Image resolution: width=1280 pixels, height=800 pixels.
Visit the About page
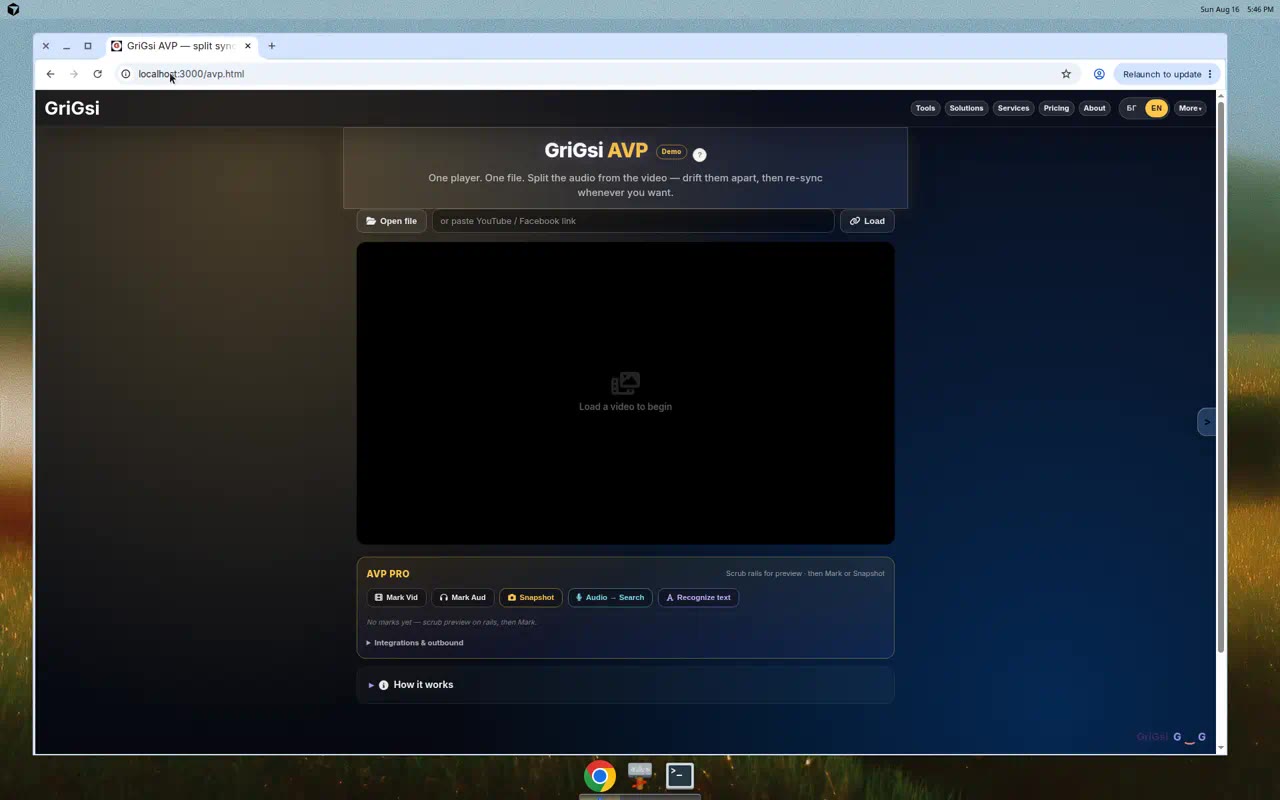coord(1095,108)
